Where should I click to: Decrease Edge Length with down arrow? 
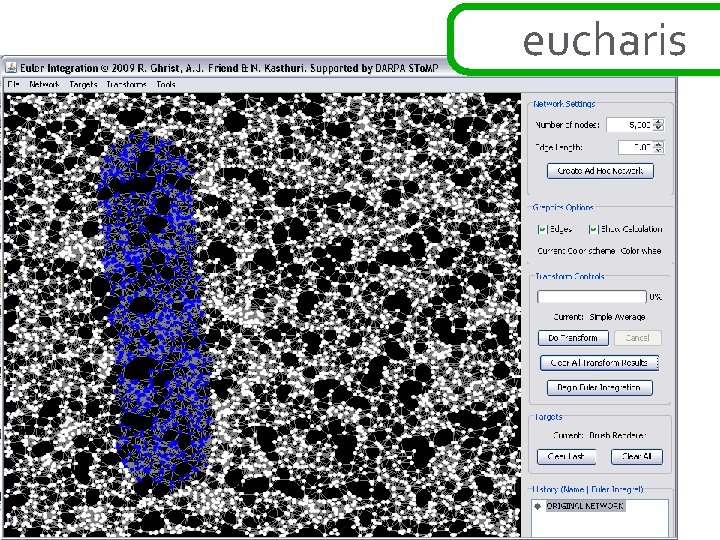coord(659,150)
